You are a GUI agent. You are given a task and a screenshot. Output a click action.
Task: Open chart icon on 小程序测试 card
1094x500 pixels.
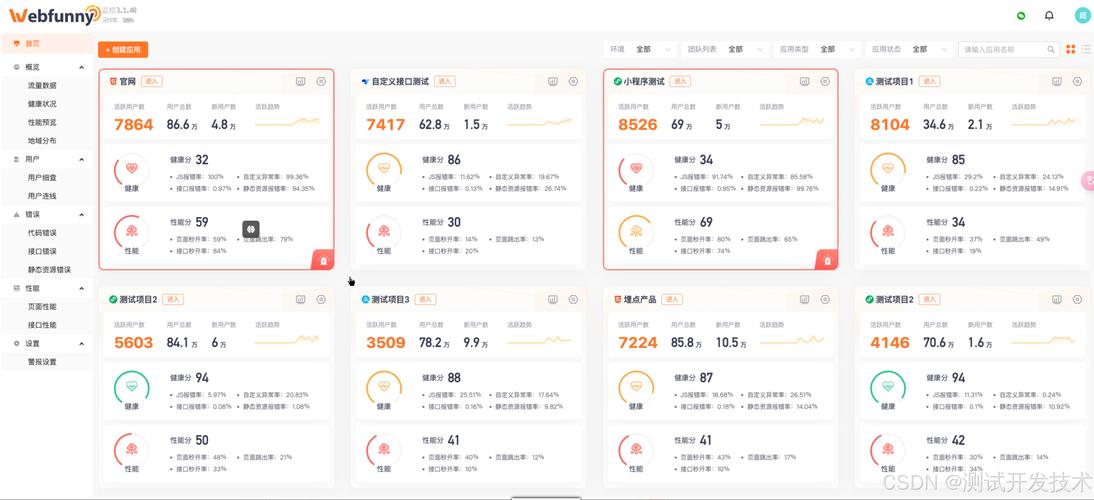click(x=804, y=82)
